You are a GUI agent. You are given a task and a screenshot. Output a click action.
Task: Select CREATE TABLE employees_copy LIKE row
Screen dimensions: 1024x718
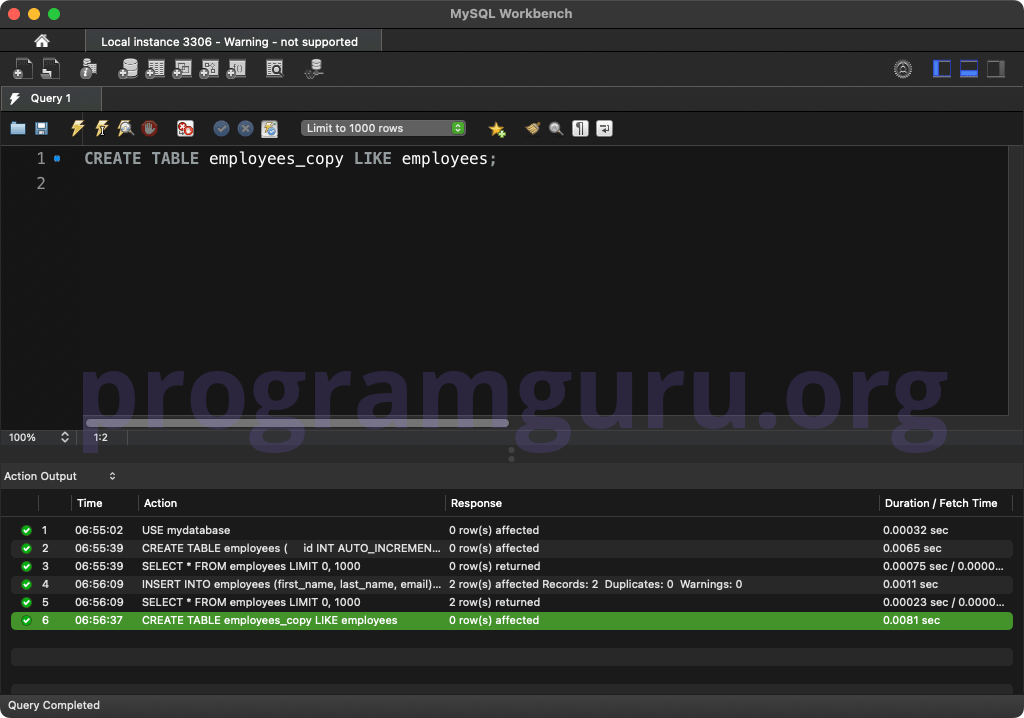pos(512,620)
